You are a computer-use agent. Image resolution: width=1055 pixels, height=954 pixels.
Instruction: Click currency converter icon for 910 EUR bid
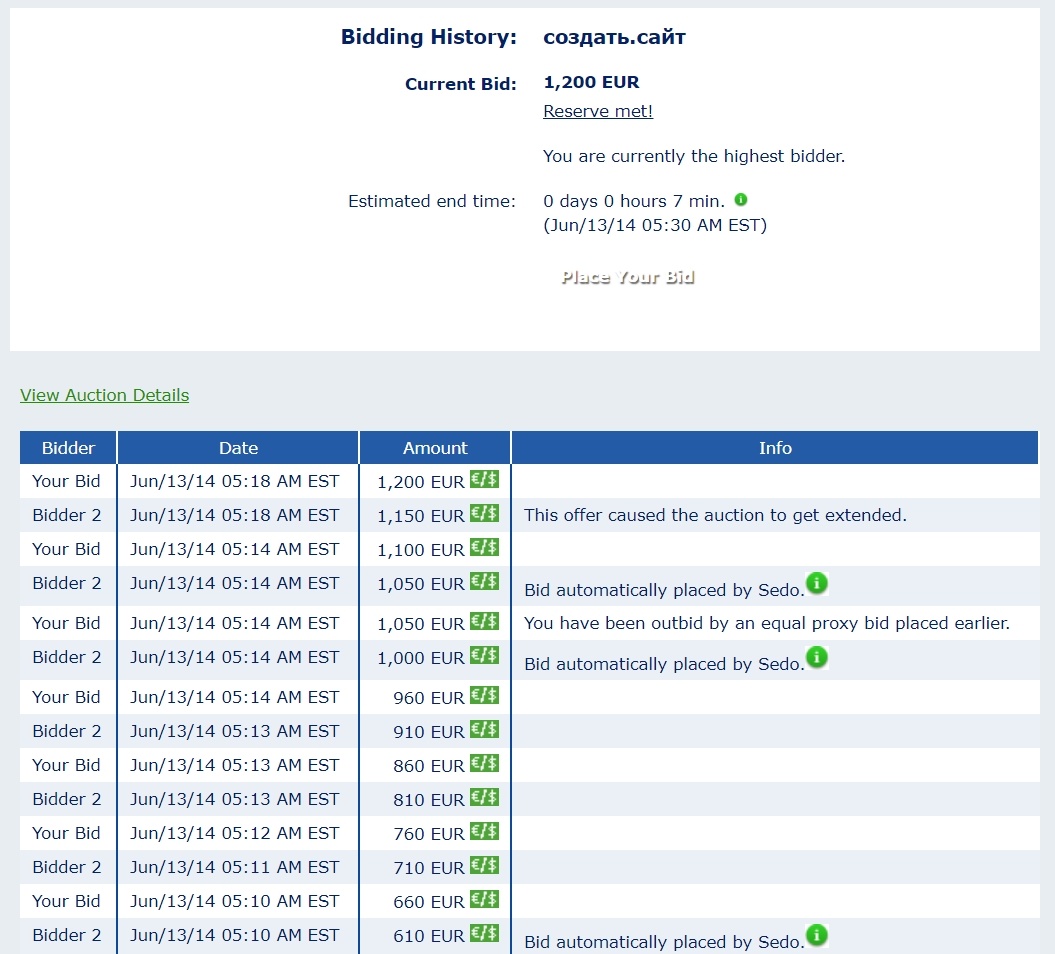[x=484, y=729]
